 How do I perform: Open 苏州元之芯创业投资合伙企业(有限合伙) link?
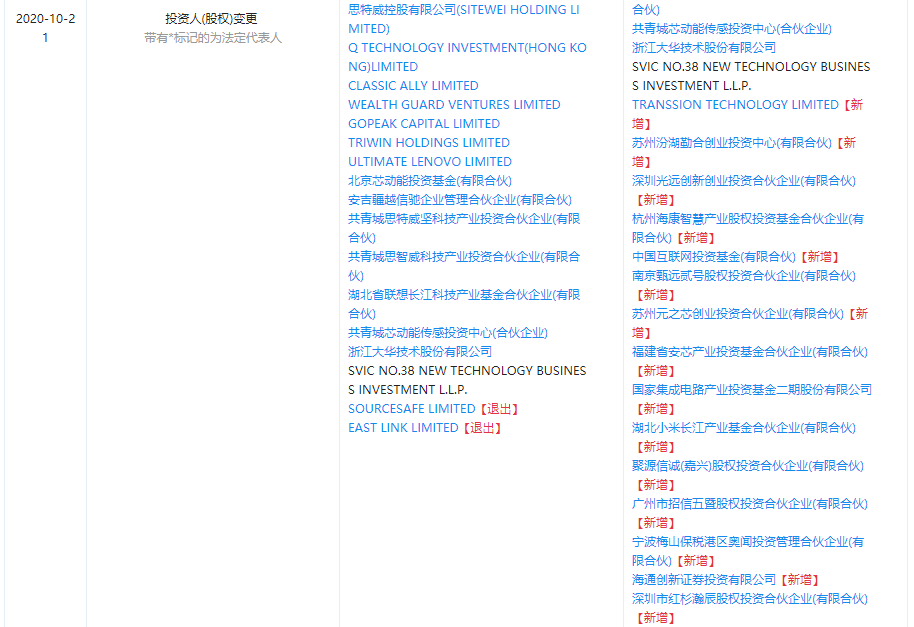[737, 314]
